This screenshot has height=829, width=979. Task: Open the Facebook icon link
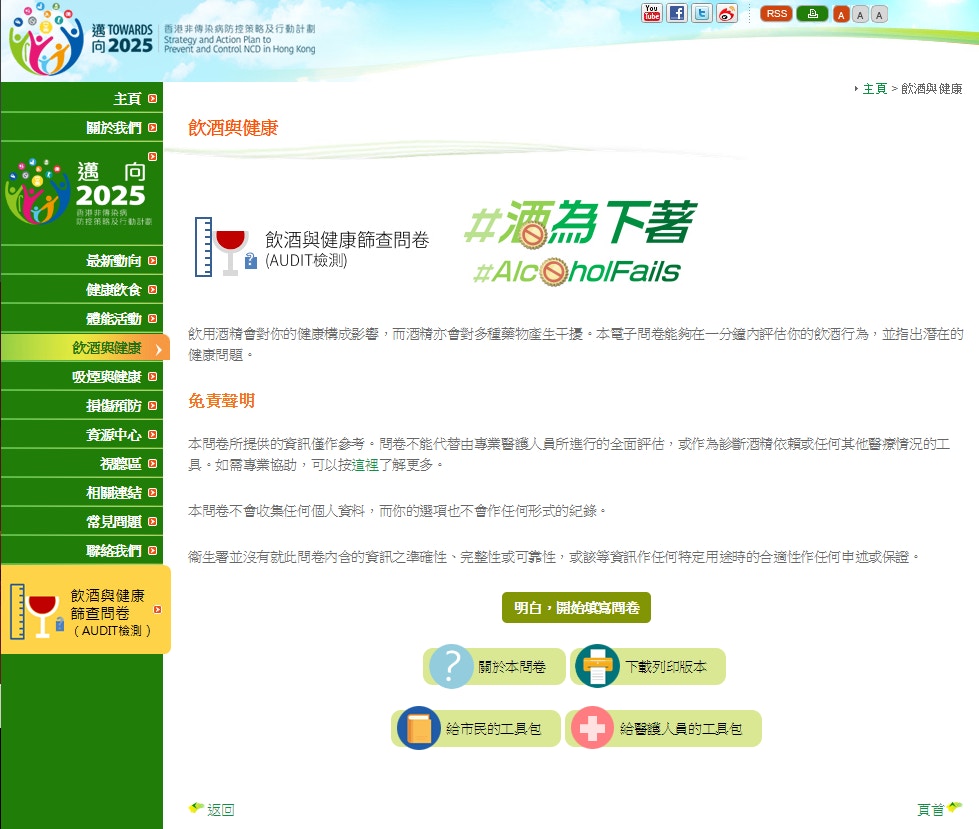click(677, 13)
